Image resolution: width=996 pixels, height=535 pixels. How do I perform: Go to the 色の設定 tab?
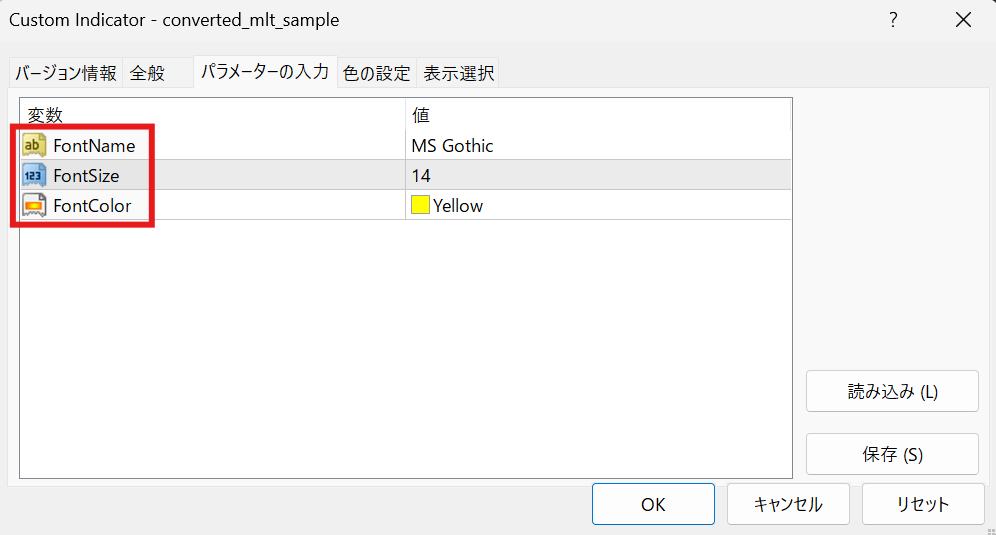pos(376,73)
